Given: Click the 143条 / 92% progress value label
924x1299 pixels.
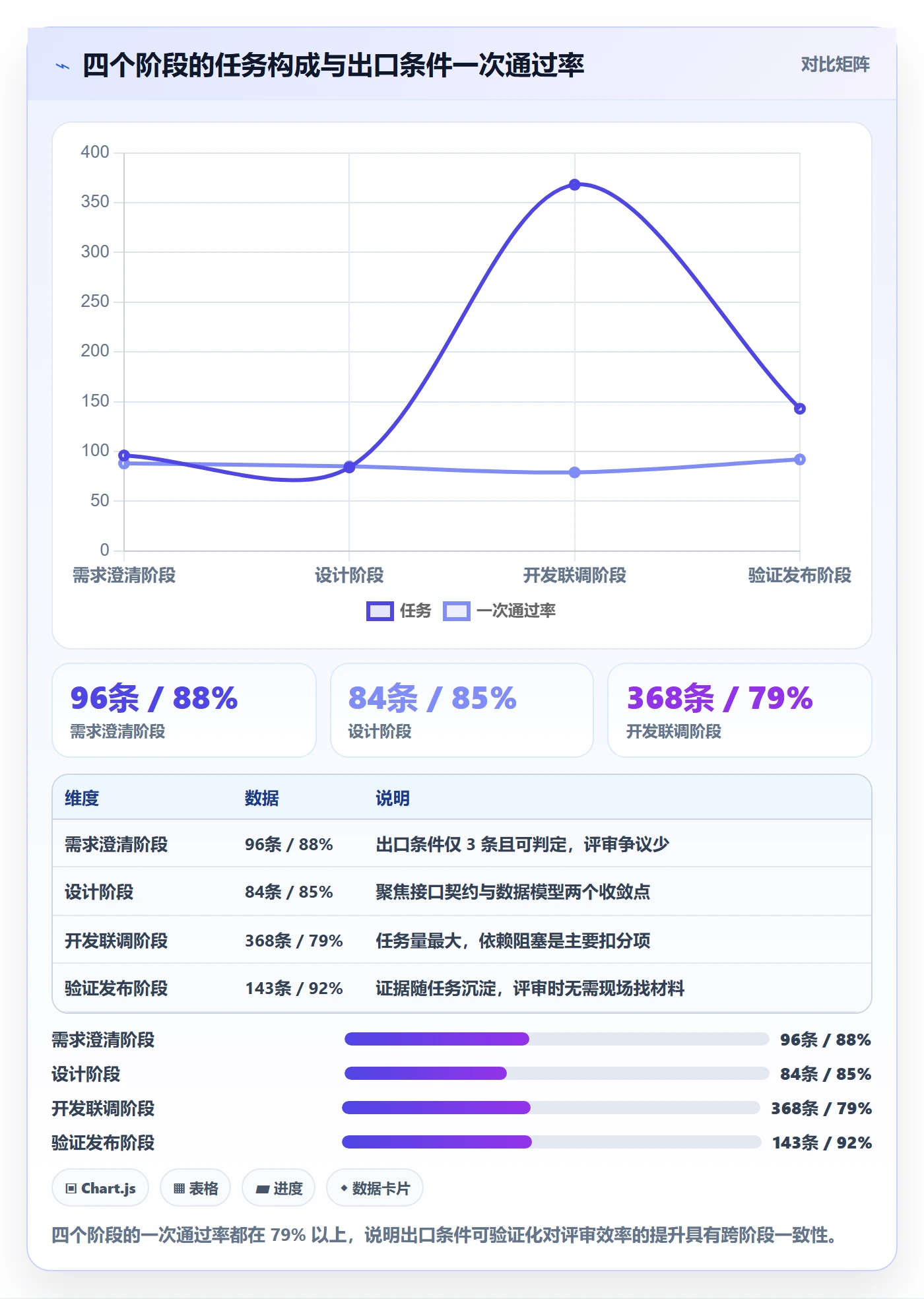Looking at the screenshot, I should coord(822,1143).
